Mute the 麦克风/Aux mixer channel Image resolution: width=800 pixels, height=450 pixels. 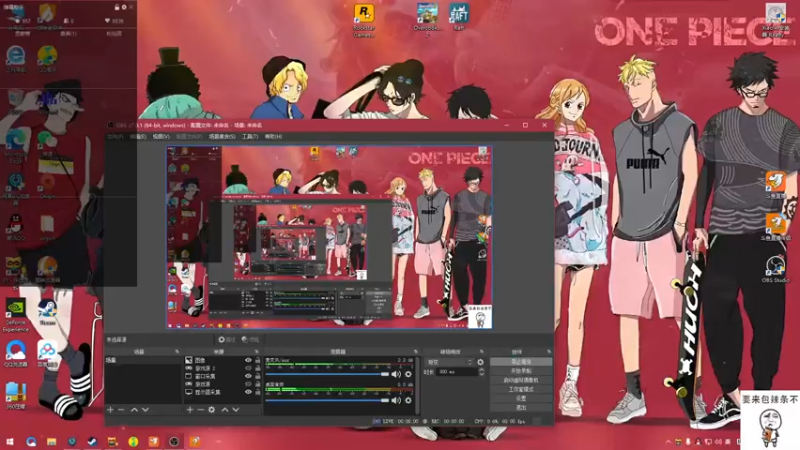[396, 374]
